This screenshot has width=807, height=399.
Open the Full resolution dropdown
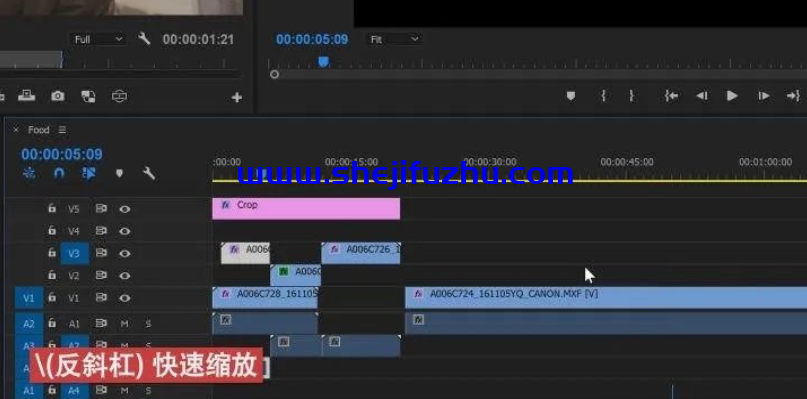(98, 39)
